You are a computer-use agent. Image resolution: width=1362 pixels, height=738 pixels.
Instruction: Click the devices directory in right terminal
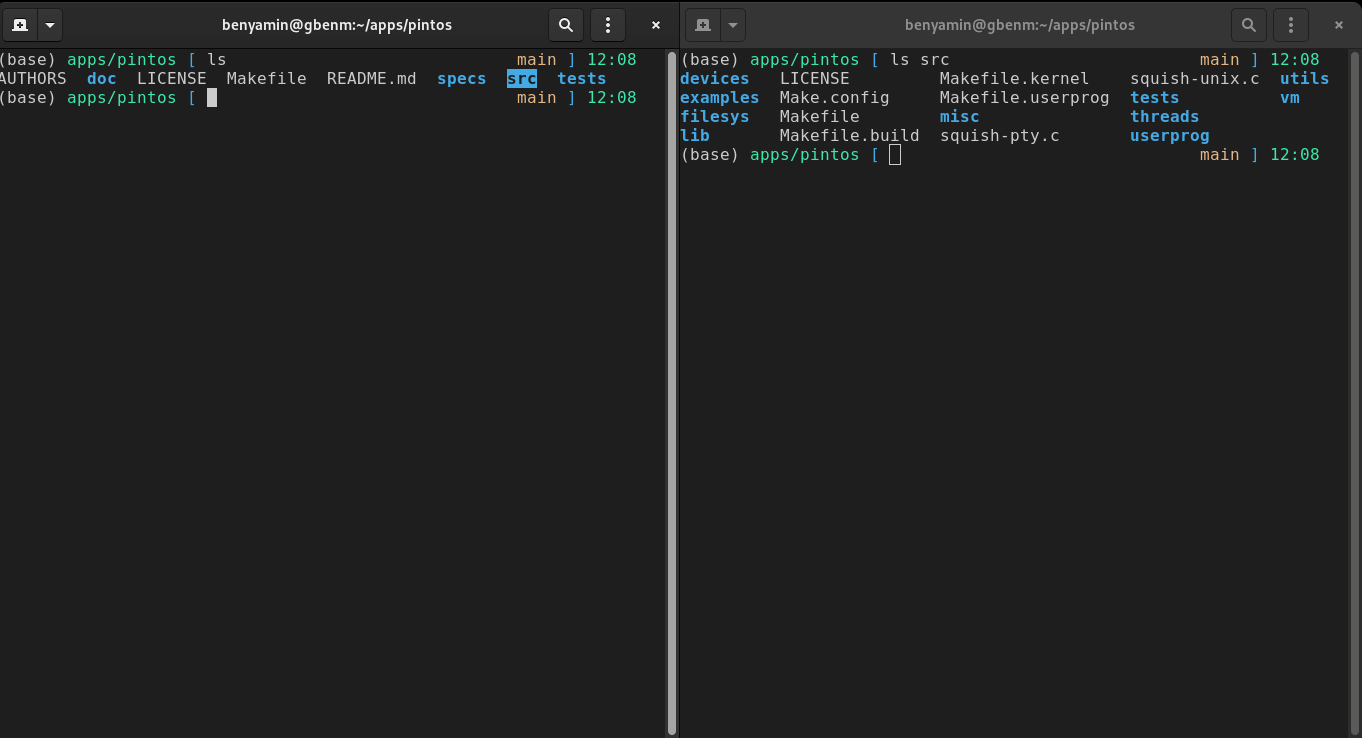715,78
